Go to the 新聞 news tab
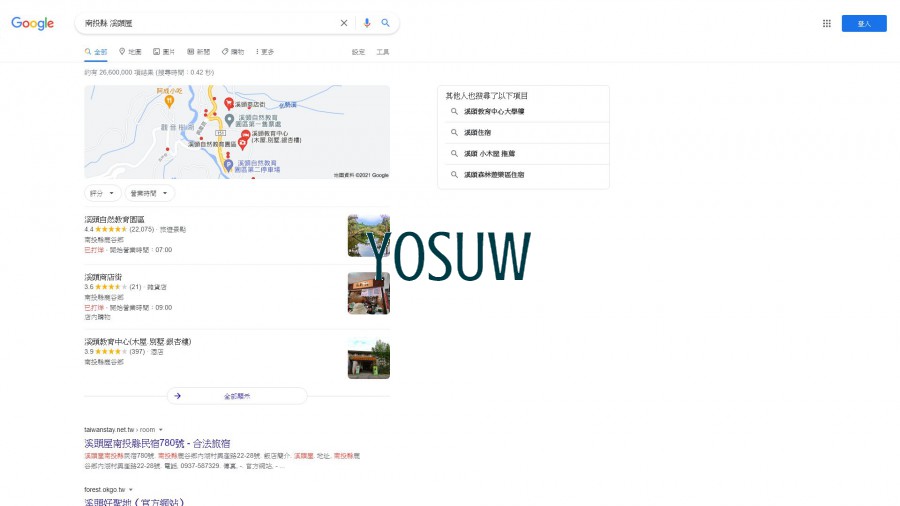This screenshot has width=900, height=506. [198, 52]
